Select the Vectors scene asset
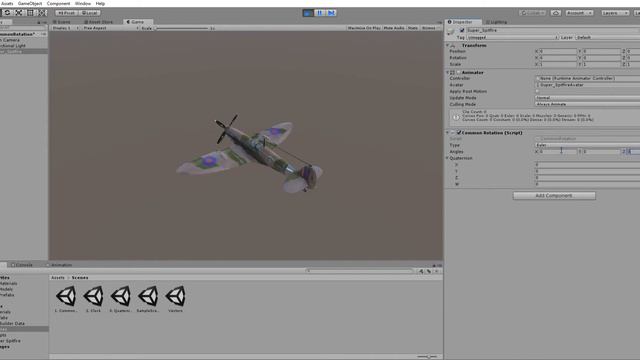This screenshot has width=640, height=360. [176, 299]
